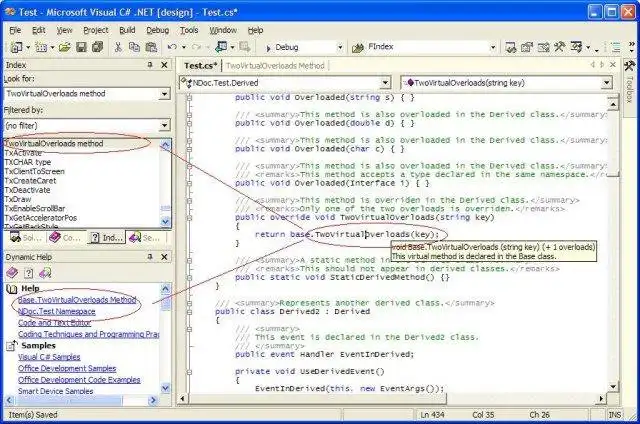Viewport: 640px width, 424px height.
Task: Click the Look for input field
Action: [81, 94]
